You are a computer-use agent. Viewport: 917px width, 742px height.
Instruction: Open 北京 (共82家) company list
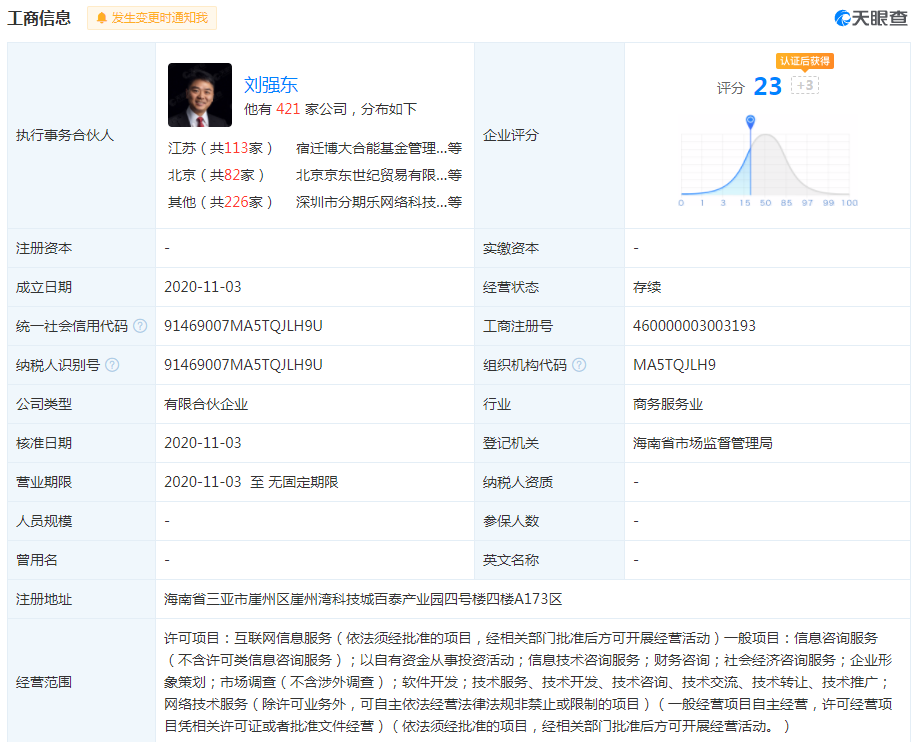tap(216, 175)
